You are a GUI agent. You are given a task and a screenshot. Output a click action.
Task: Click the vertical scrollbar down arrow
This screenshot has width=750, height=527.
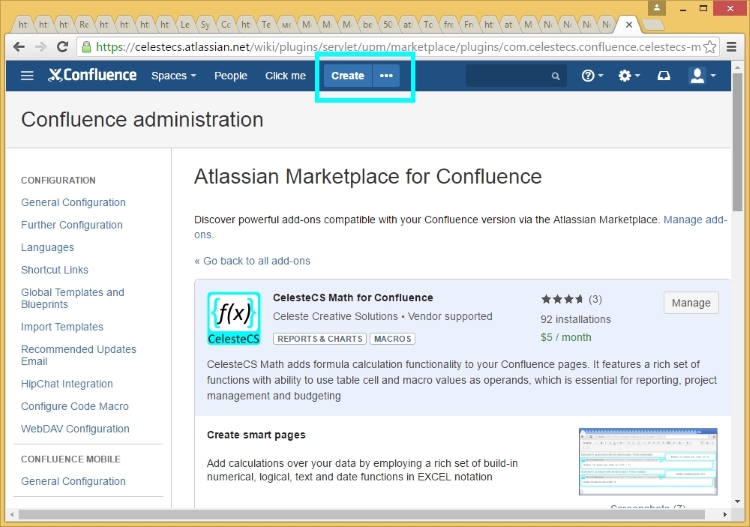coord(737,501)
